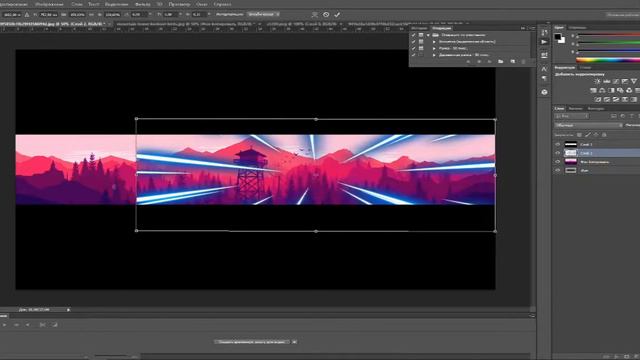Image resolution: width=640 pixels, height=360 pixels.
Task: Expand the Виньетка action steps
Action: pos(434,42)
